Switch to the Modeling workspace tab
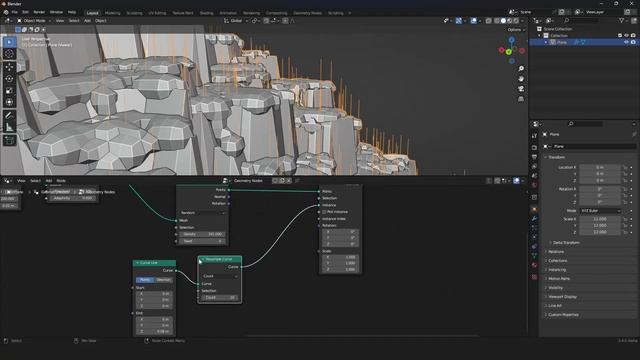Viewport: 640px width, 360px height. [x=112, y=13]
